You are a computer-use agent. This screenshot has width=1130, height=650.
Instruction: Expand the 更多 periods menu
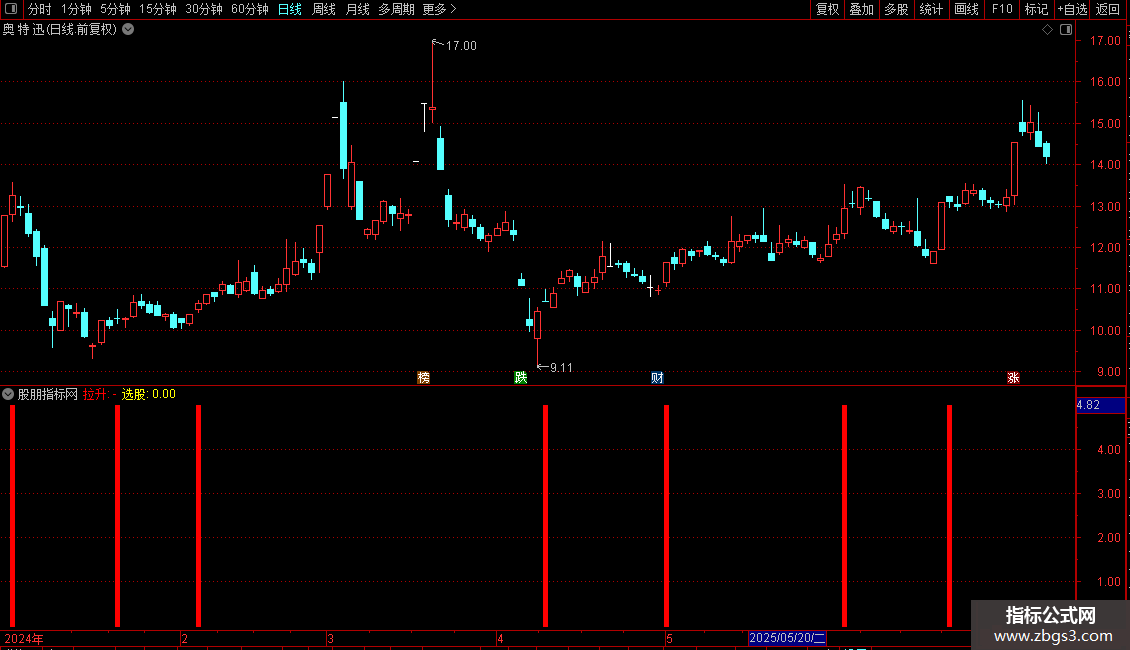point(439,9)
